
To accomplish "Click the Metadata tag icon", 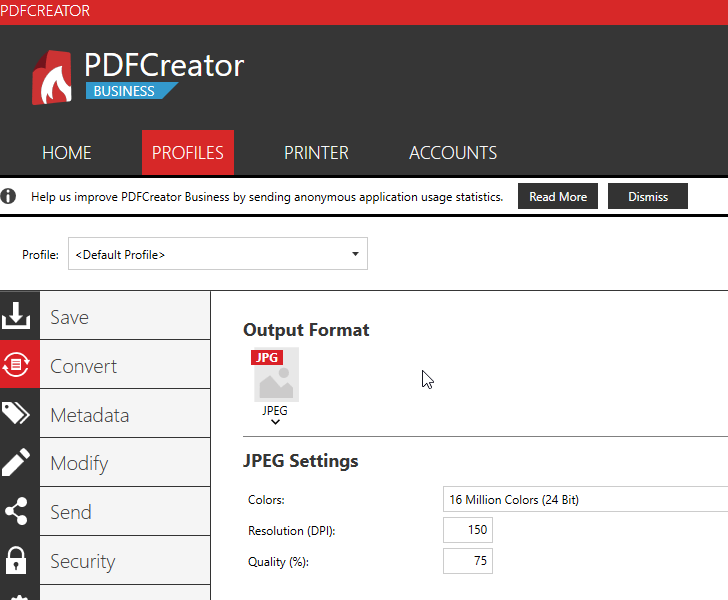I will [16, 413].
